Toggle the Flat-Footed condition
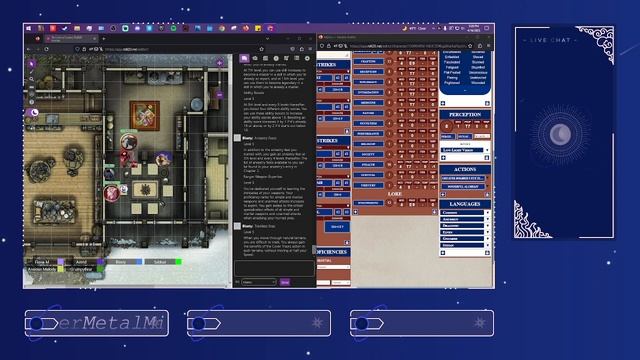 (452, 72)
